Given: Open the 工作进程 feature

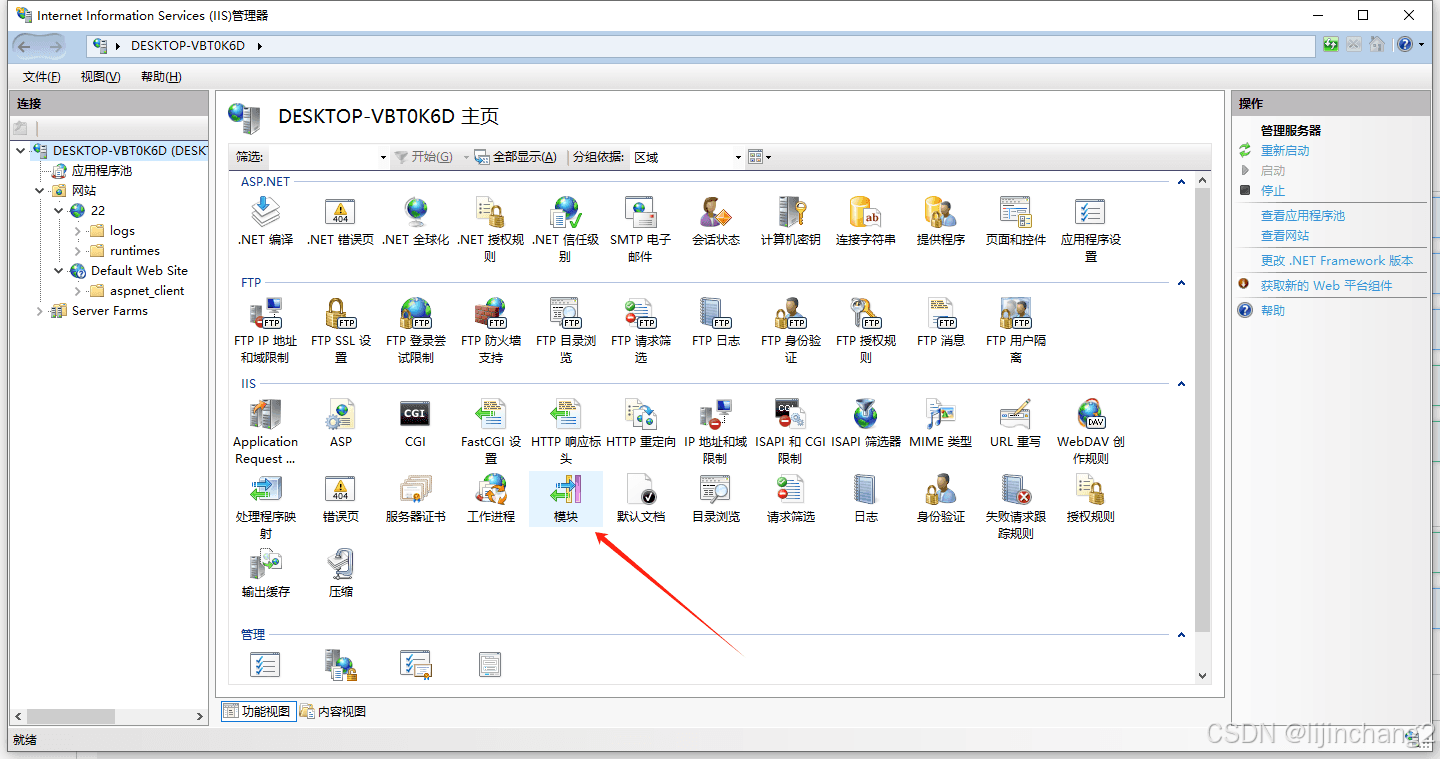Looking at the screenshot, I should click(490, 498).
